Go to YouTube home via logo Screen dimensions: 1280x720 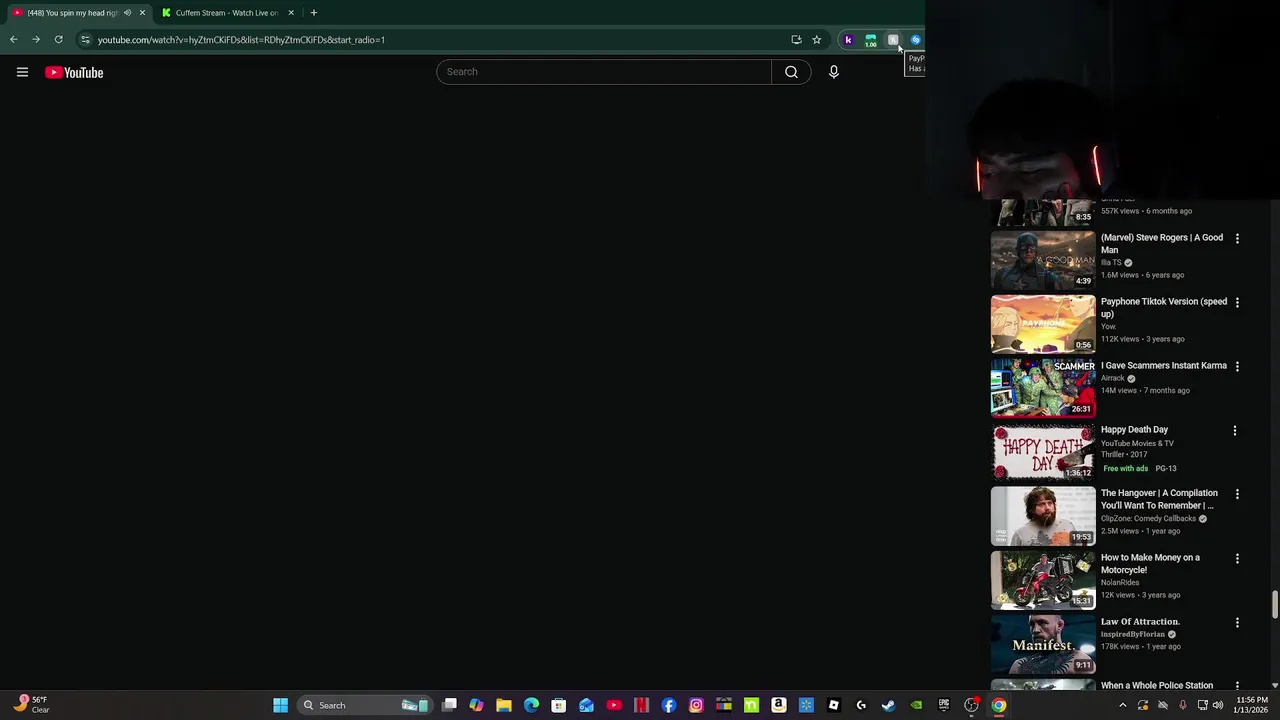[x=74, y=72]
